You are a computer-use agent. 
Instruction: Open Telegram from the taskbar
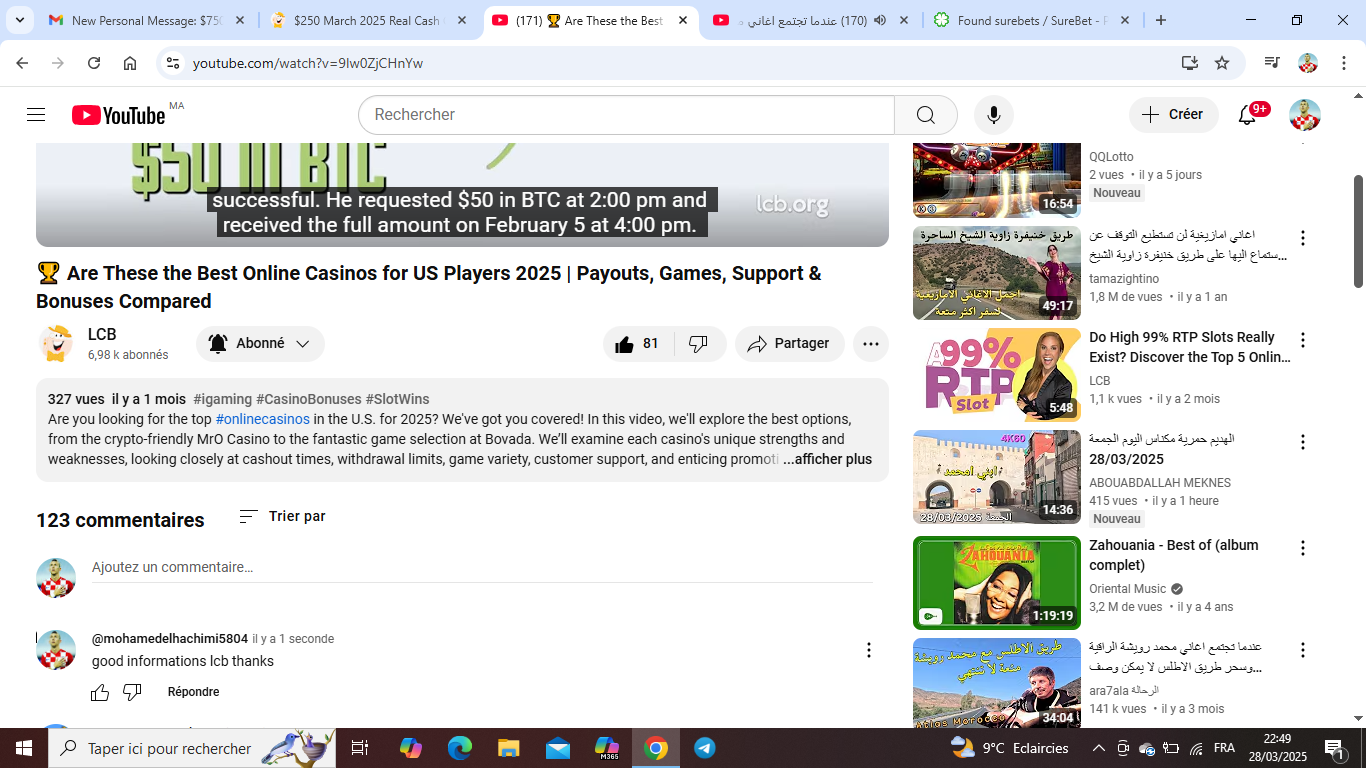coord(705,748)
